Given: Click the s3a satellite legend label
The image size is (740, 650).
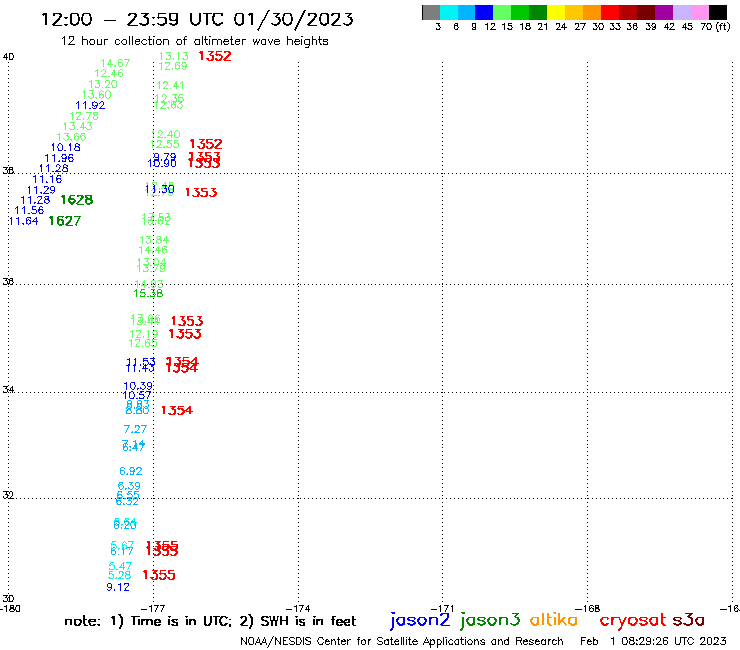Looking at the screenshot, I should click(x=688, y=620).
